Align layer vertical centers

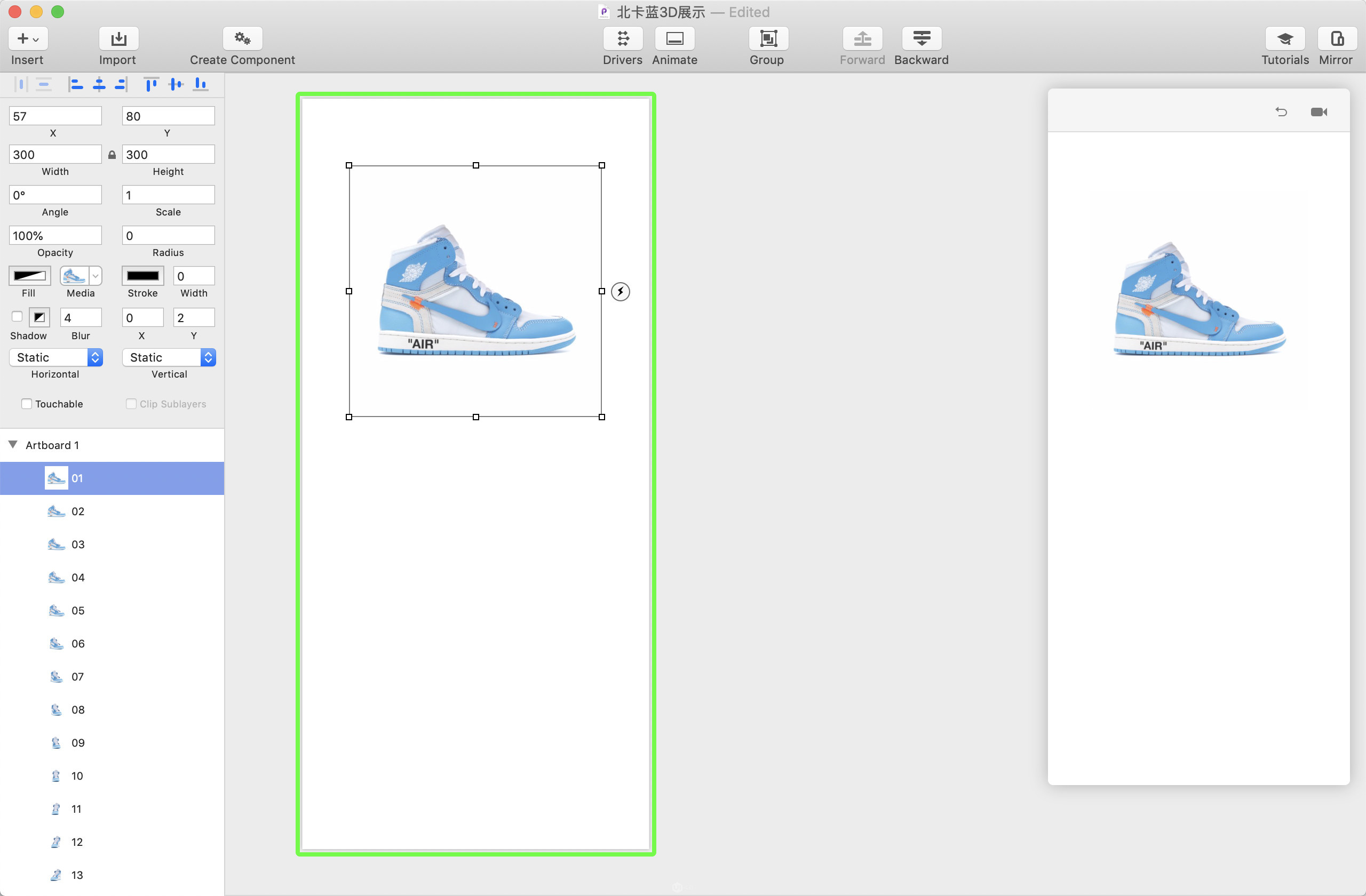point(176,85)
